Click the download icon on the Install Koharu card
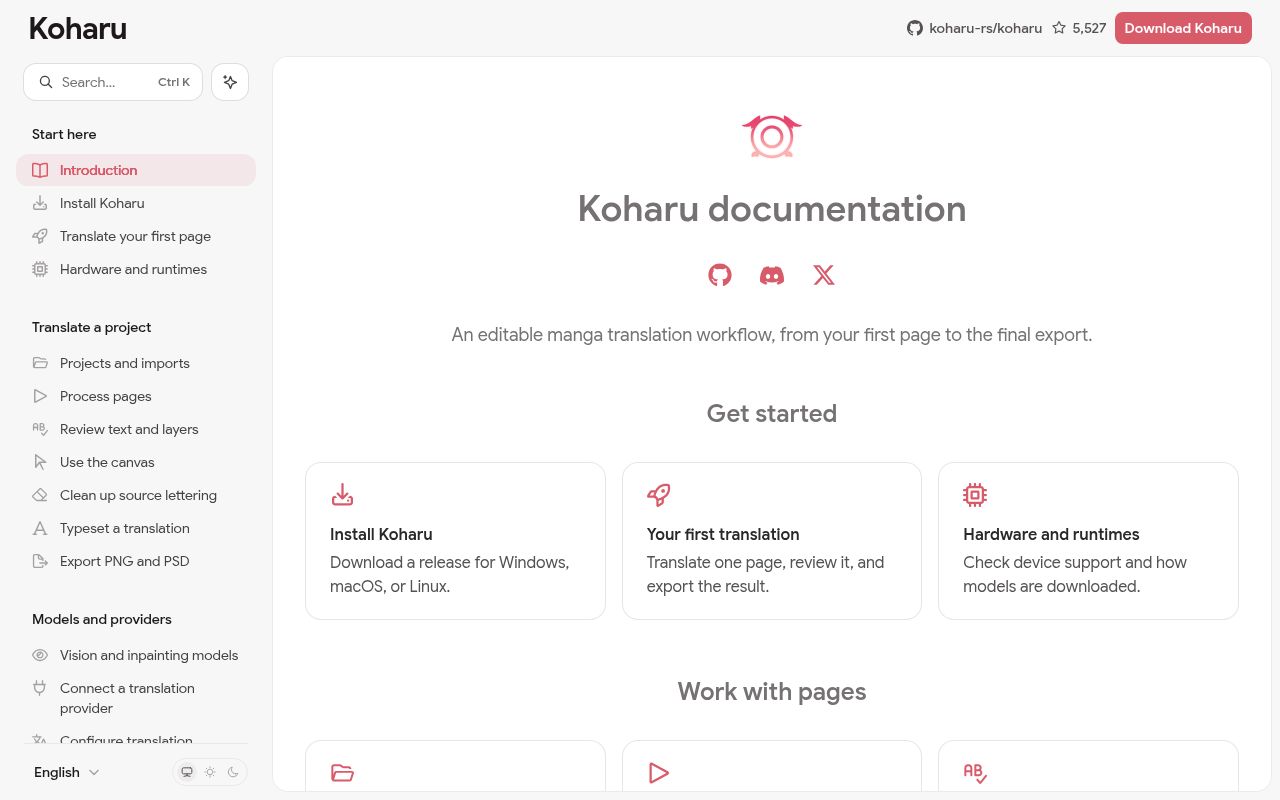Screen dimensions: 1280x800 point(342,495)
